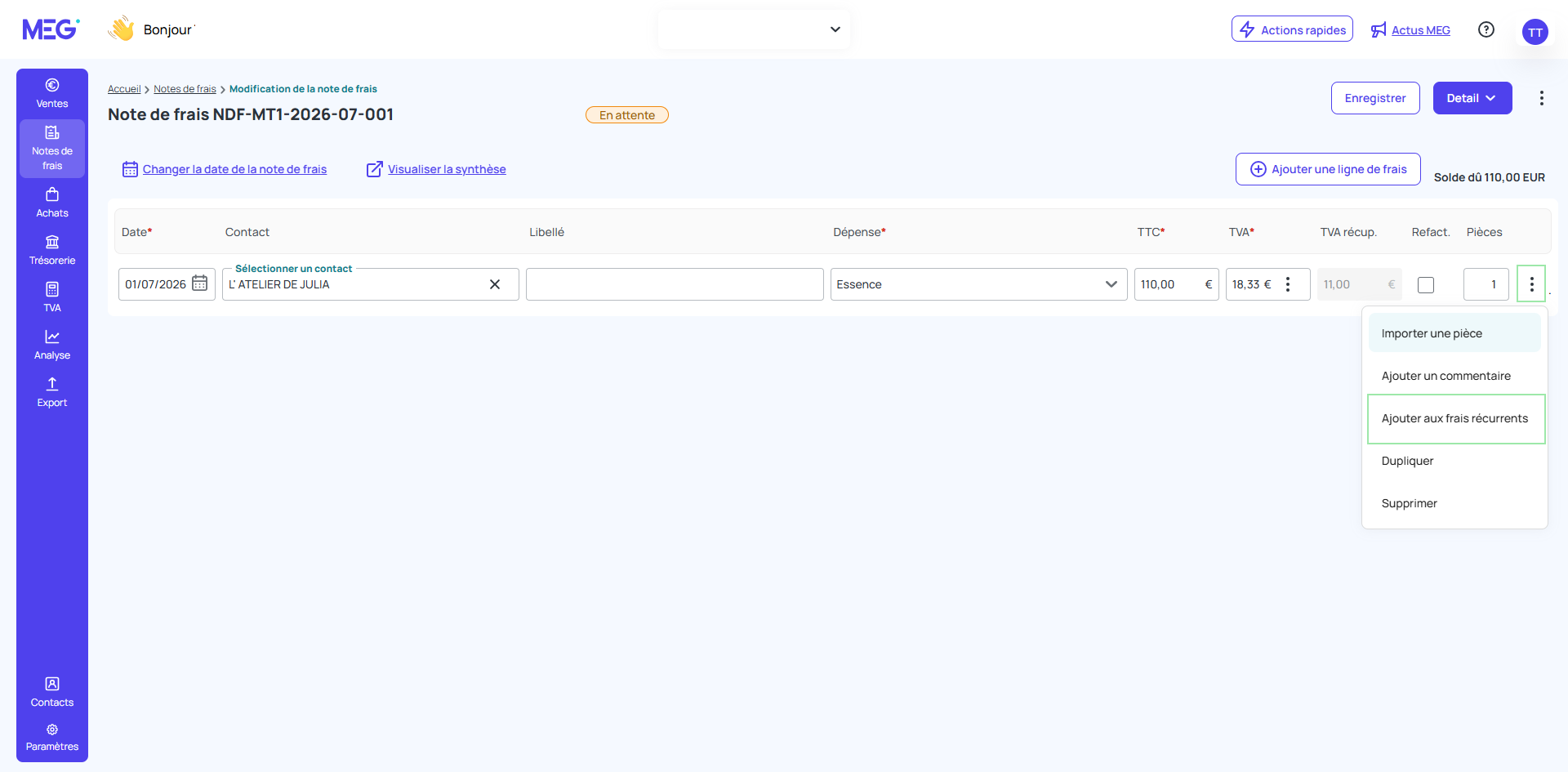Go to Notes de frais breadcrumb
The height and width of the screenshot is (772, 1568).
pyautogui.click(x=185, y=89)
